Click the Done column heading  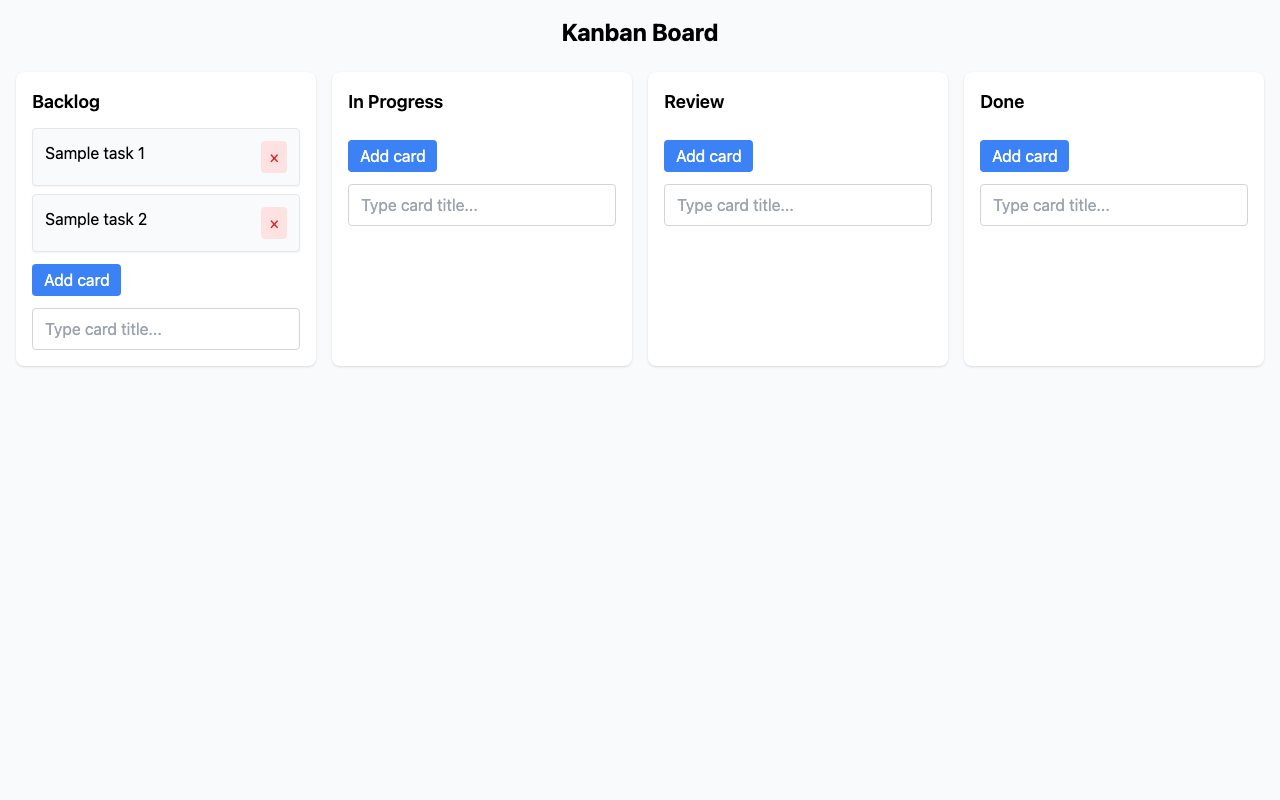1002,102
